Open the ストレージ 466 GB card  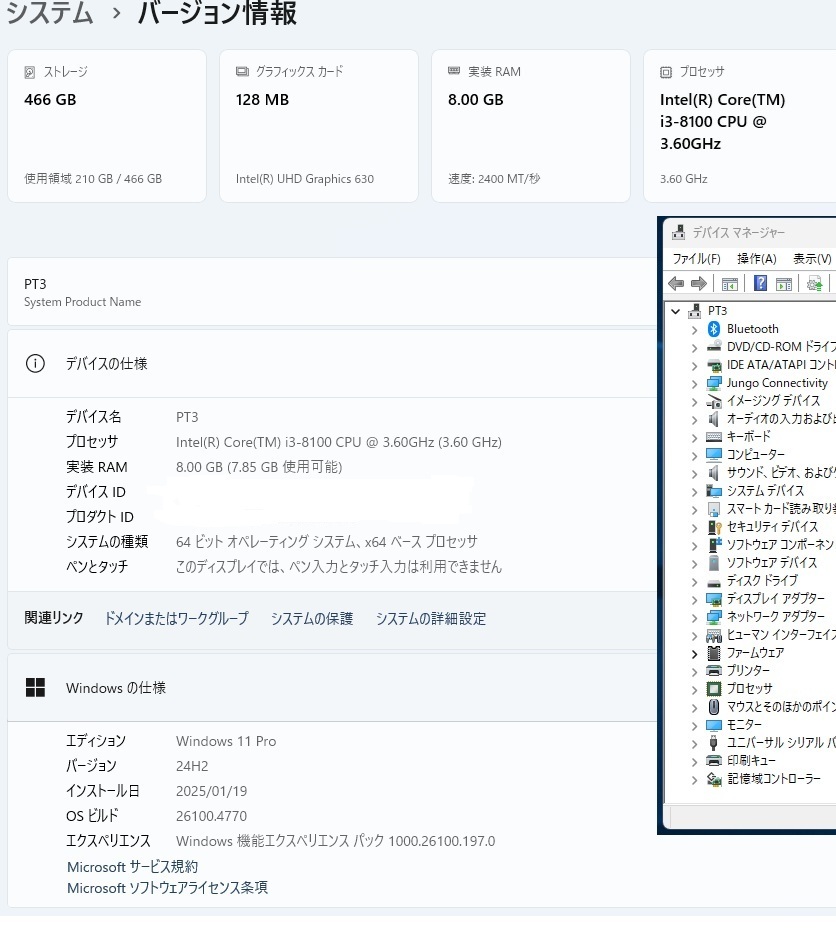[x=107, y=126]
